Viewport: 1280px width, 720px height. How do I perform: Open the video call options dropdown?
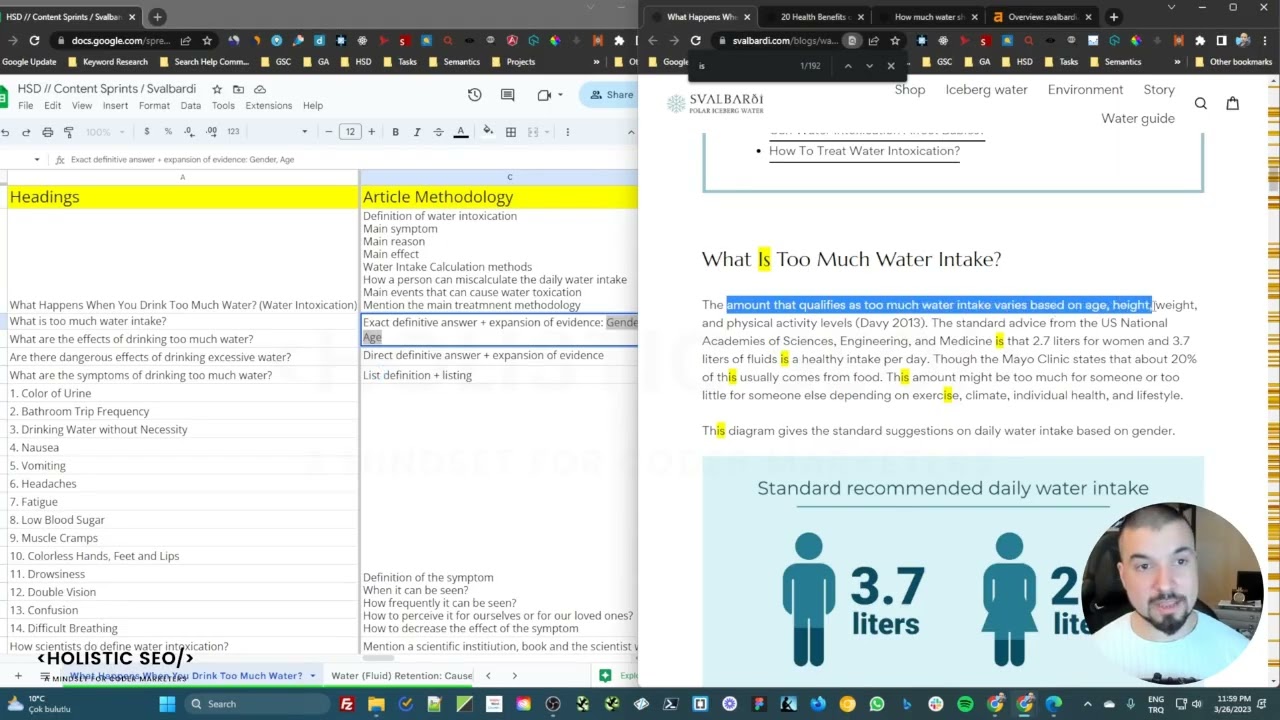pyautogui.click(x=560, y=95)
